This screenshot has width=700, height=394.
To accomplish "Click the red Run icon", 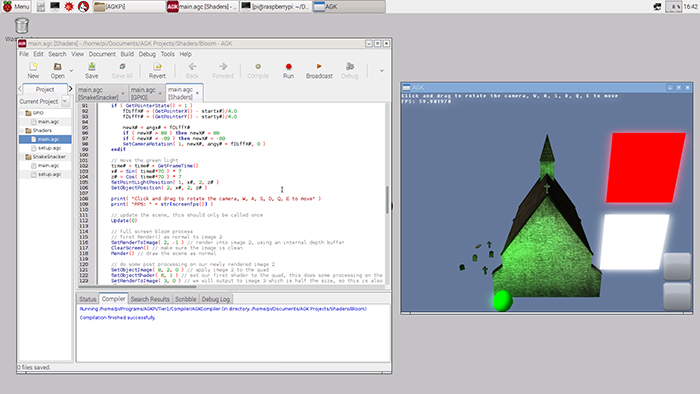I will pyautogui.click(x=288, y=70).
